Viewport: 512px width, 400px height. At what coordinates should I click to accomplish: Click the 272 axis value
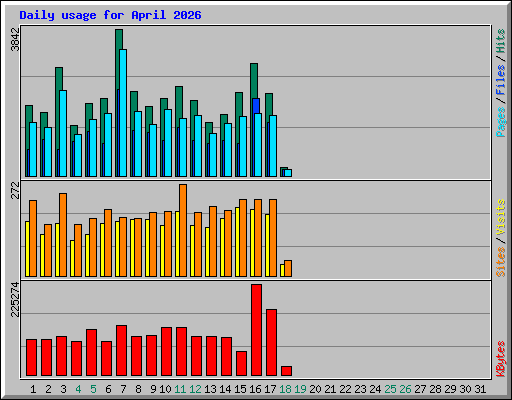15,190
